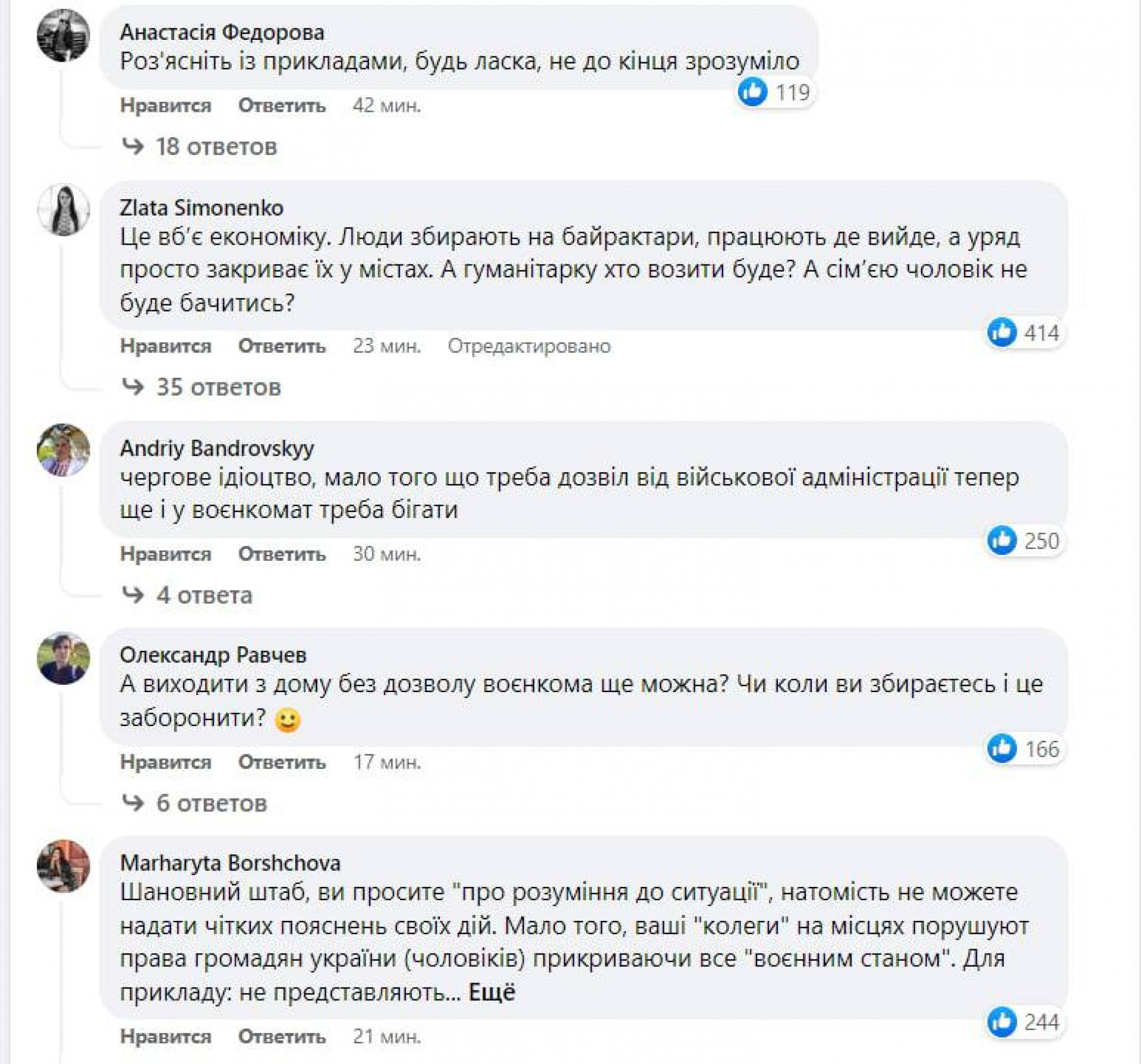Open Zlata Simonenko's profile picture

[63, 210]
